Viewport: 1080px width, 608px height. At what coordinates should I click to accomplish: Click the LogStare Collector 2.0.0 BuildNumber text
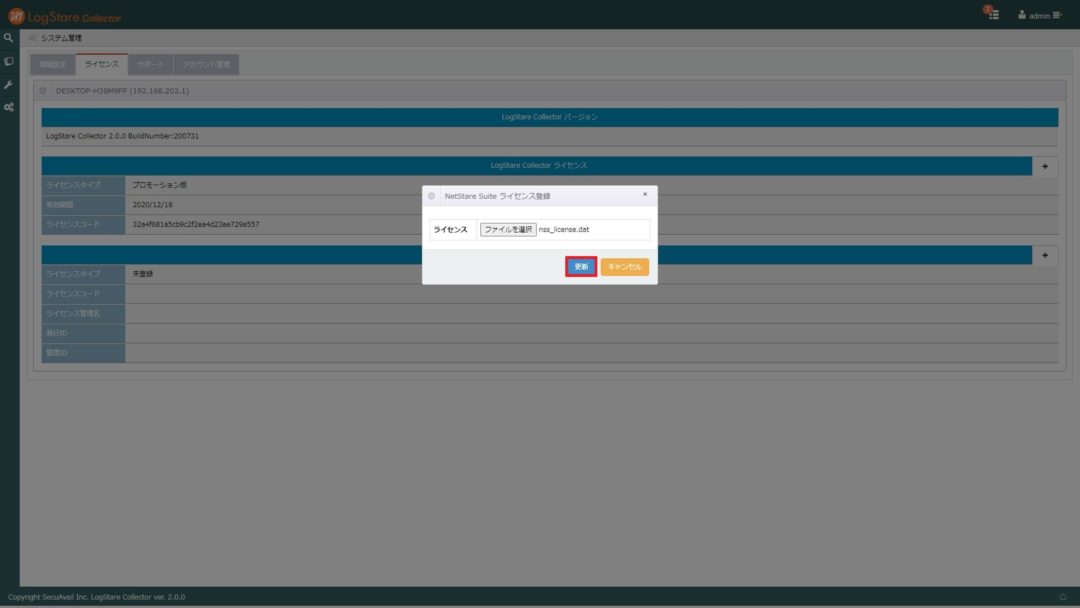123,136
